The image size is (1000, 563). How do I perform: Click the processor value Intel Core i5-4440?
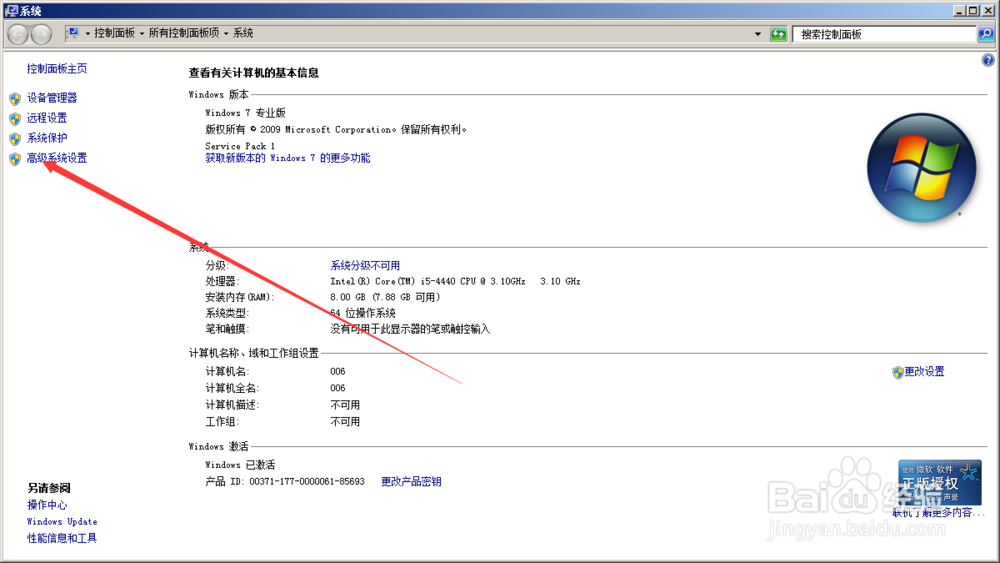(455, 281)
